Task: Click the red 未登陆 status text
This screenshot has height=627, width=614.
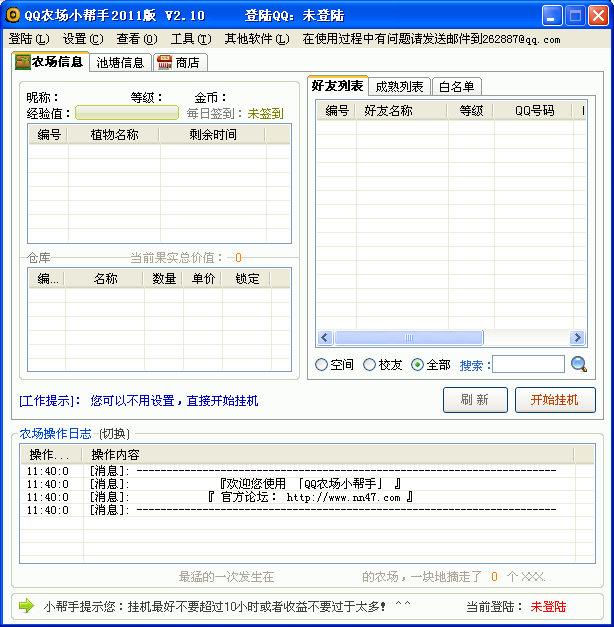Action: tap(548, 607)
